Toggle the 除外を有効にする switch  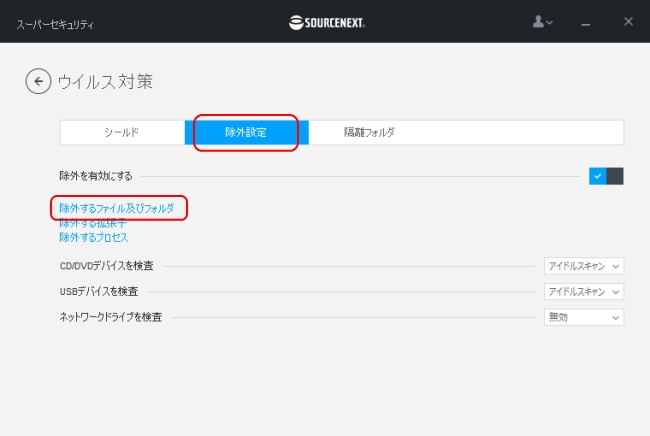tap(606, 176)
